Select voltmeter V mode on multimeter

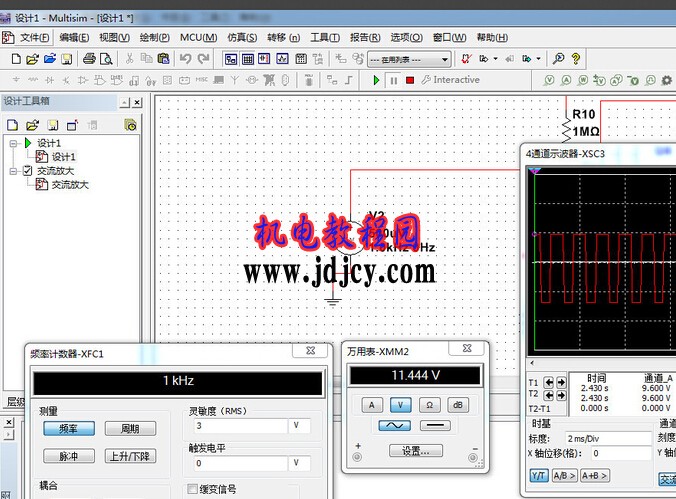pos(401,405)
